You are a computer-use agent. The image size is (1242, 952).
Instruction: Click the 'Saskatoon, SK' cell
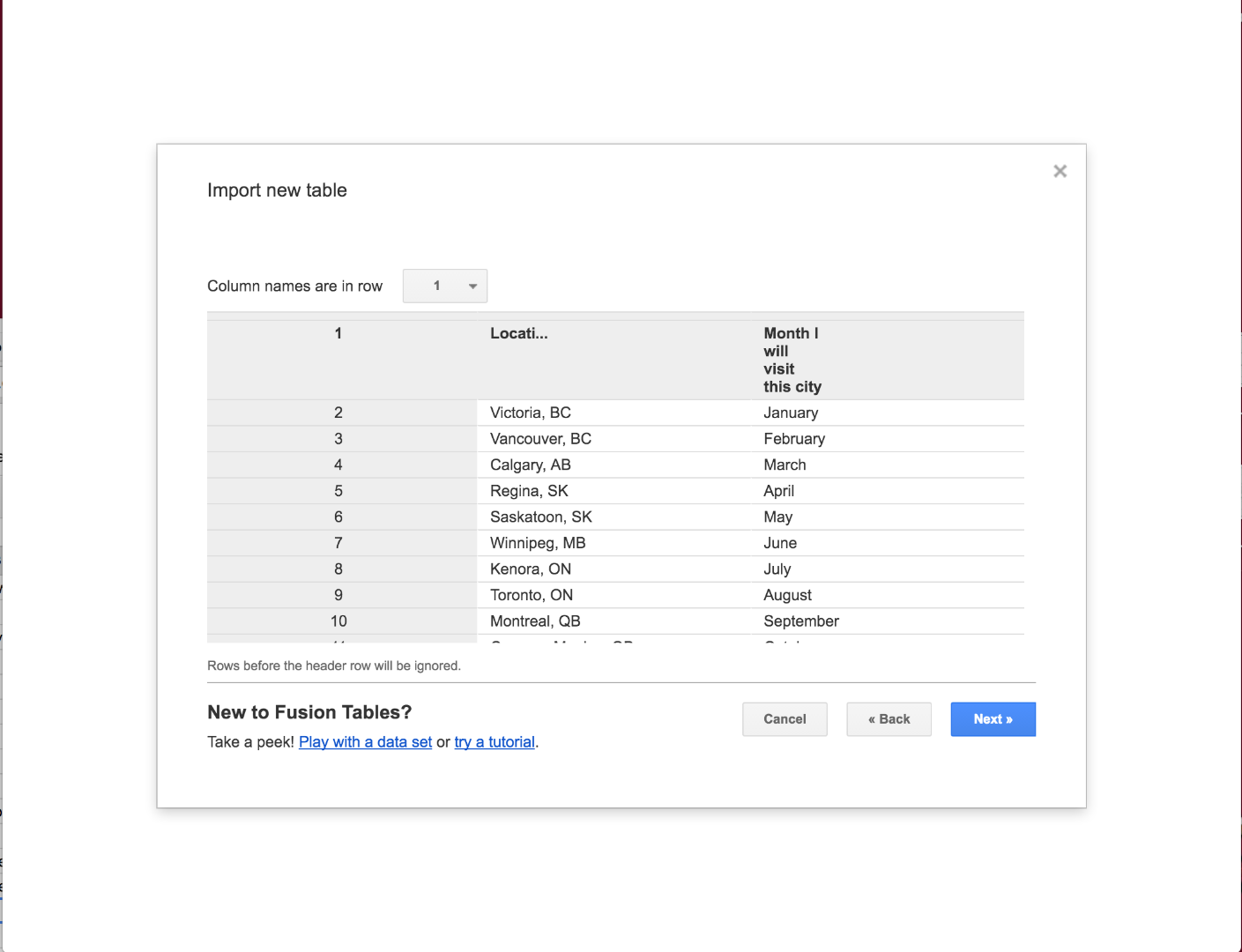click(540, 517)
